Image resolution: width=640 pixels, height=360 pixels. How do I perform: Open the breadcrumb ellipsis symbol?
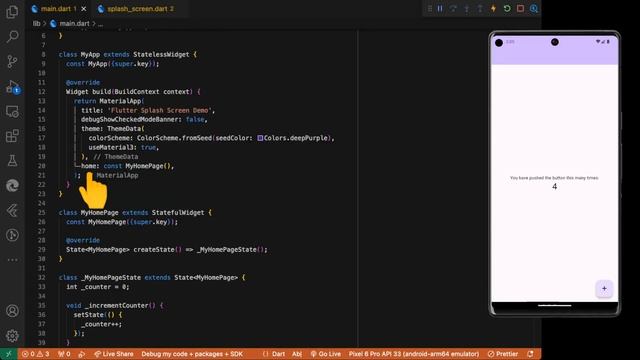[100, 24]
